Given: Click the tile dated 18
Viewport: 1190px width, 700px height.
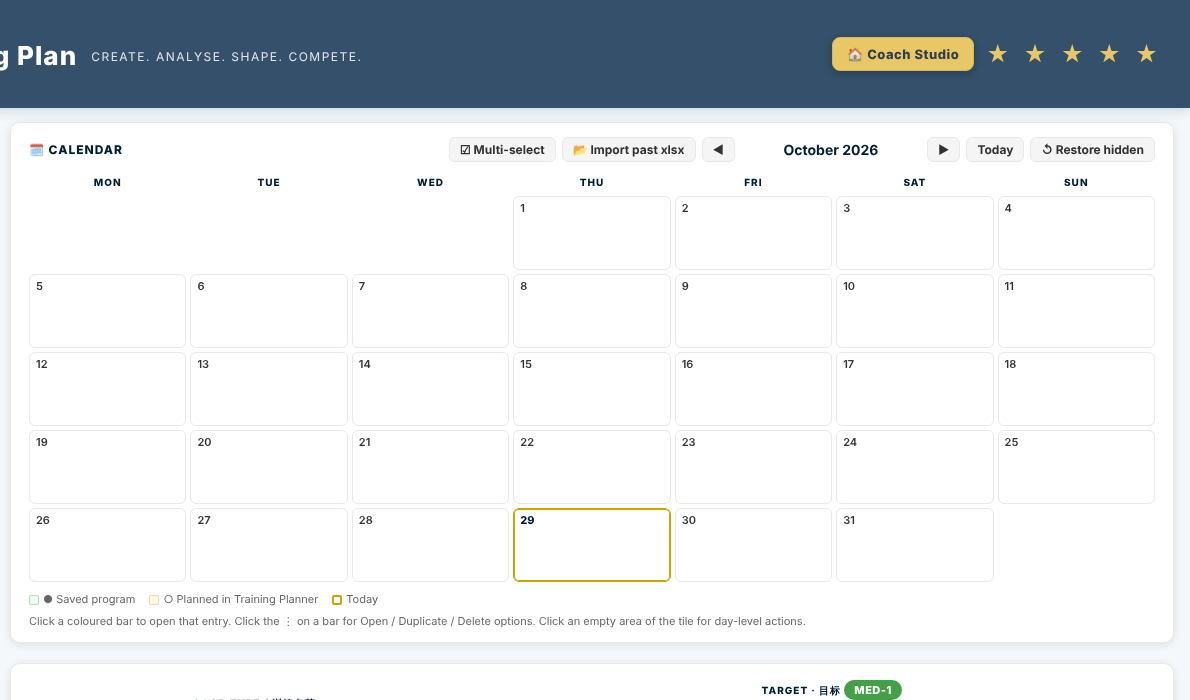Looking at the screenshot, I should 1076,389.
